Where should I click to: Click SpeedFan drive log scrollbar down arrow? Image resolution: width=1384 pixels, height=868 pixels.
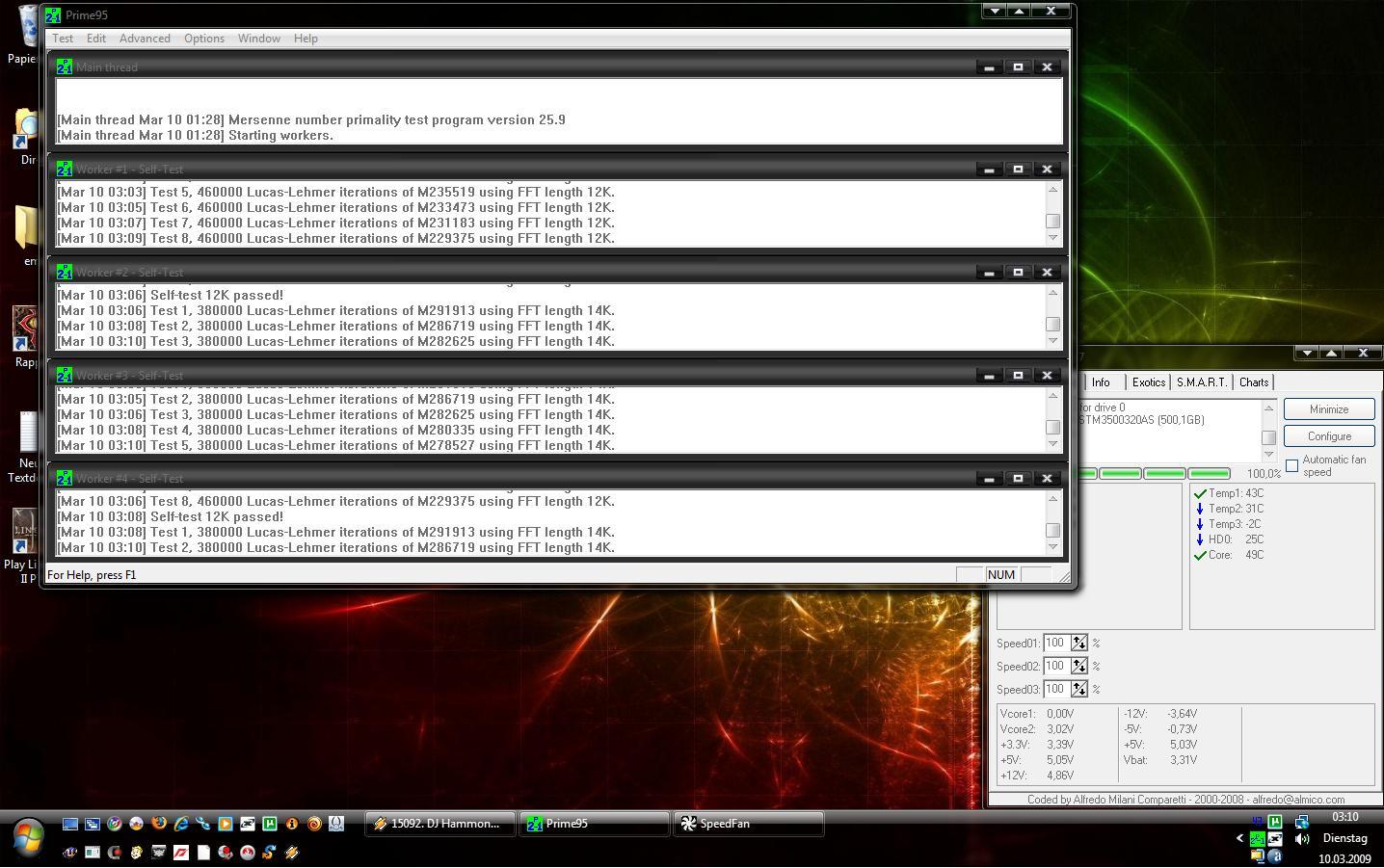1268,454
